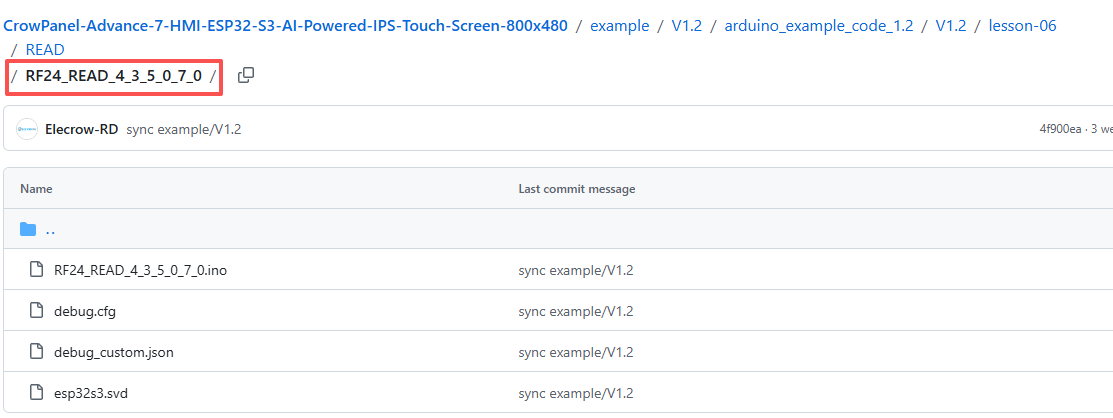The image size is (1113, 418).
Task: Open esp32s3.svd file
Action: (x=91, y=392)
